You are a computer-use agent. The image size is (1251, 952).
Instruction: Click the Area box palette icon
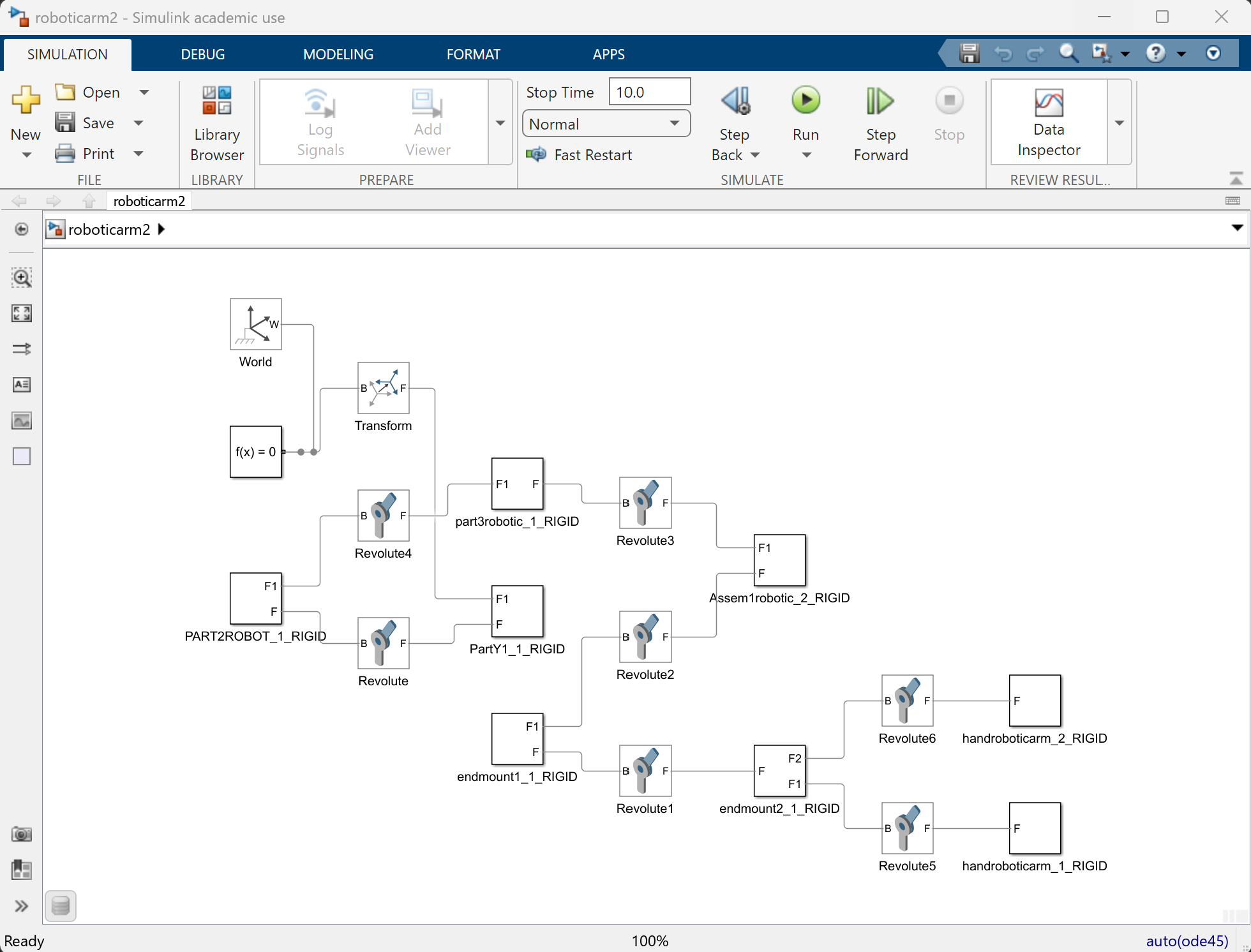(22, 456)
